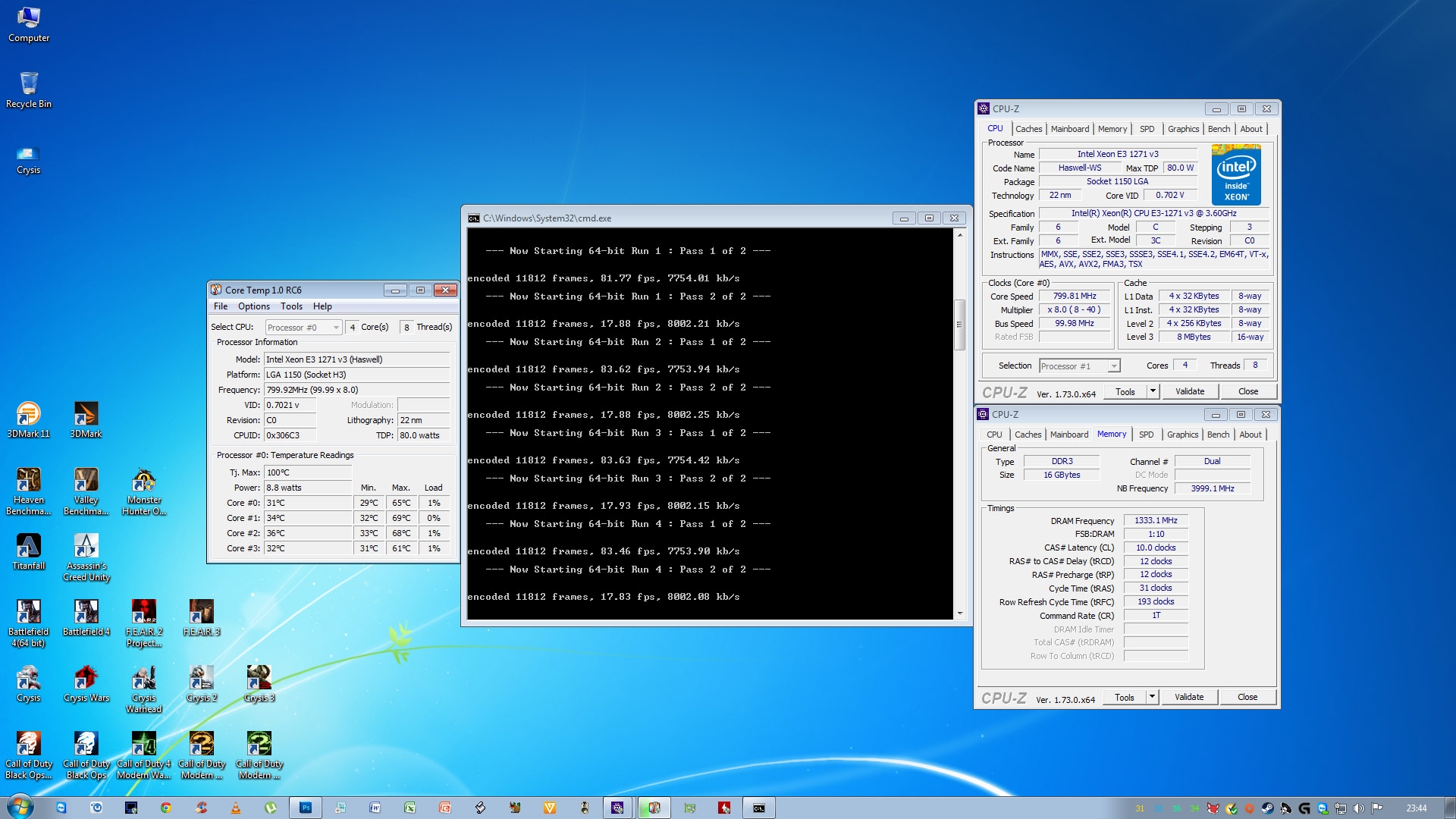Open Excel from the taskbar

point(409,808)
